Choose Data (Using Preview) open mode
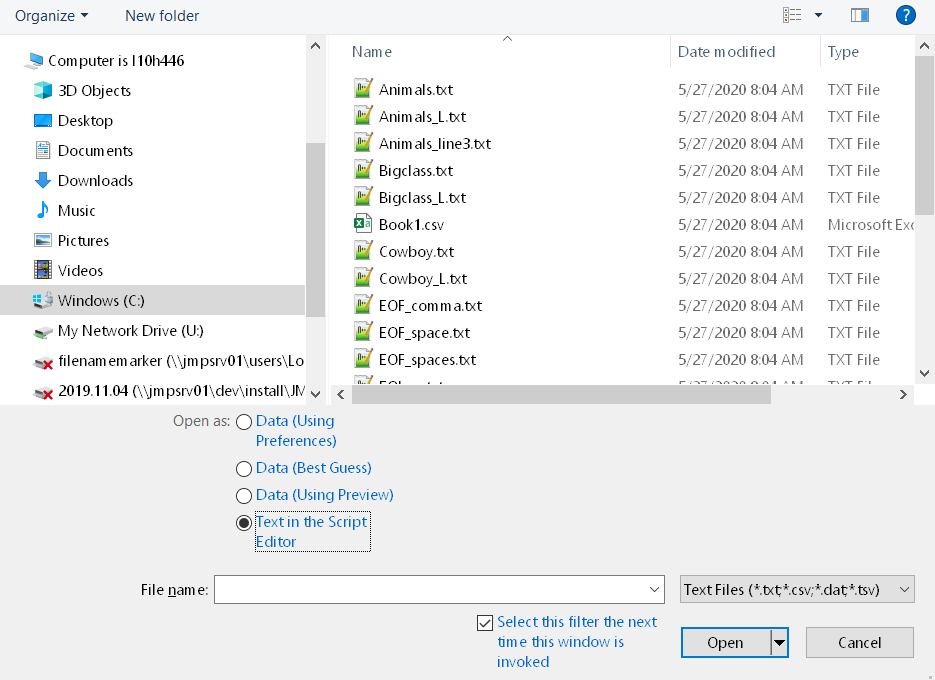Screen dimensions: 935x680 pos(243,495)
